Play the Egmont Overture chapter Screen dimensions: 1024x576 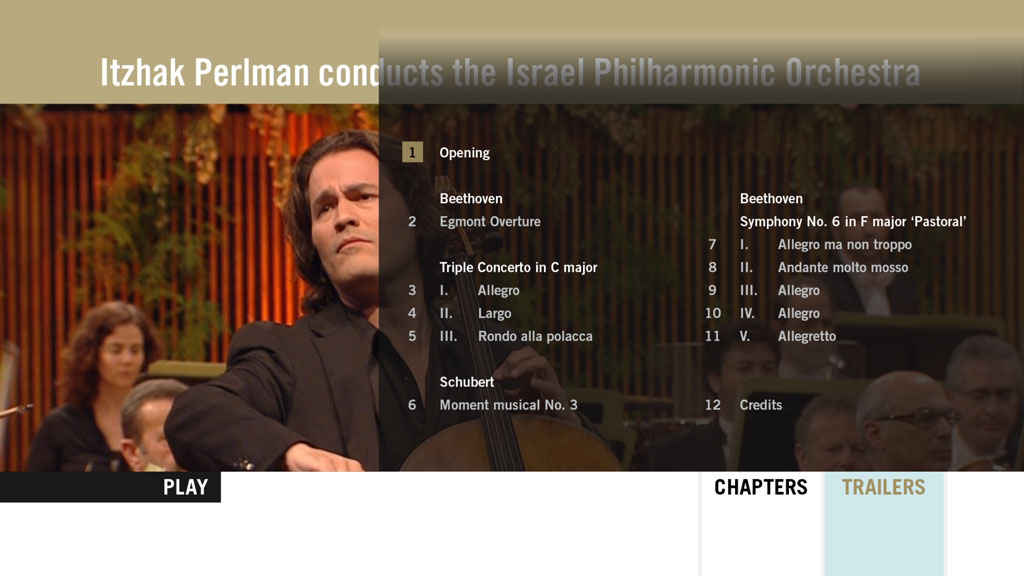point(490,222)
